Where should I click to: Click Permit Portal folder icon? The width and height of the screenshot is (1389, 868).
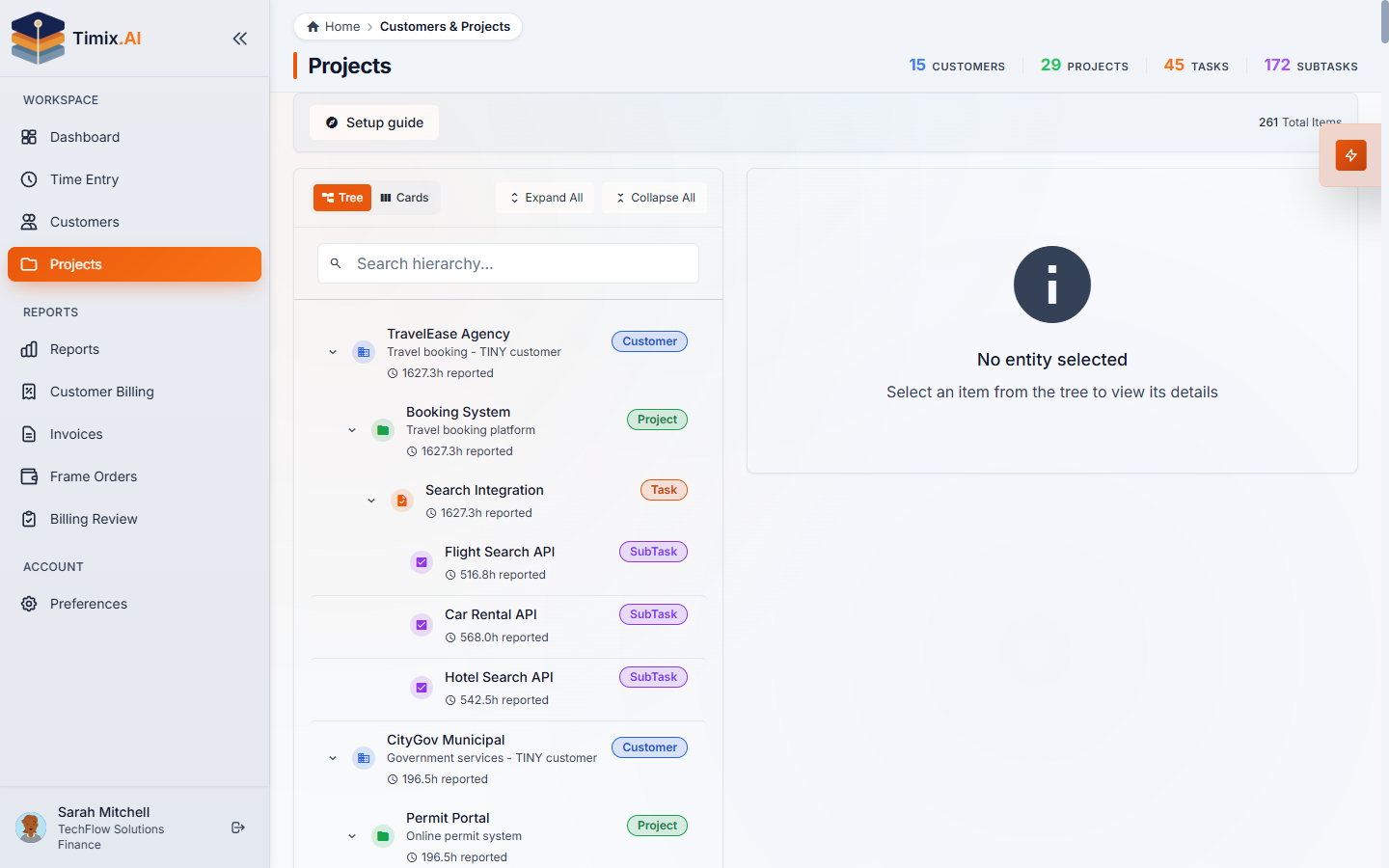383,837
